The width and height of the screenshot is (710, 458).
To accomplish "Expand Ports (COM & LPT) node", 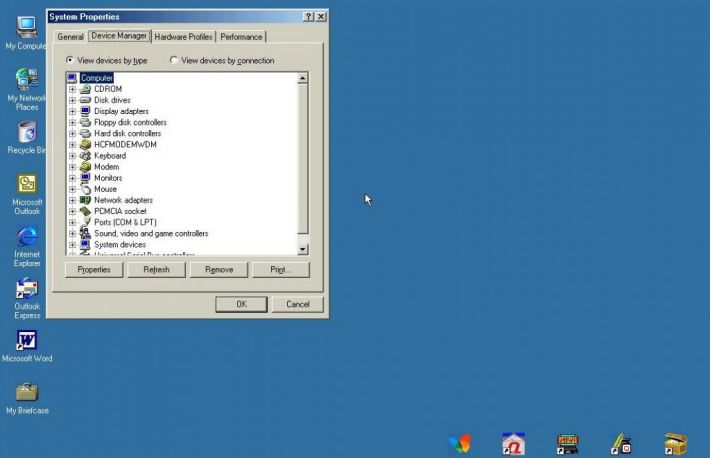I will pyautogui.click(x=73, y=222).
